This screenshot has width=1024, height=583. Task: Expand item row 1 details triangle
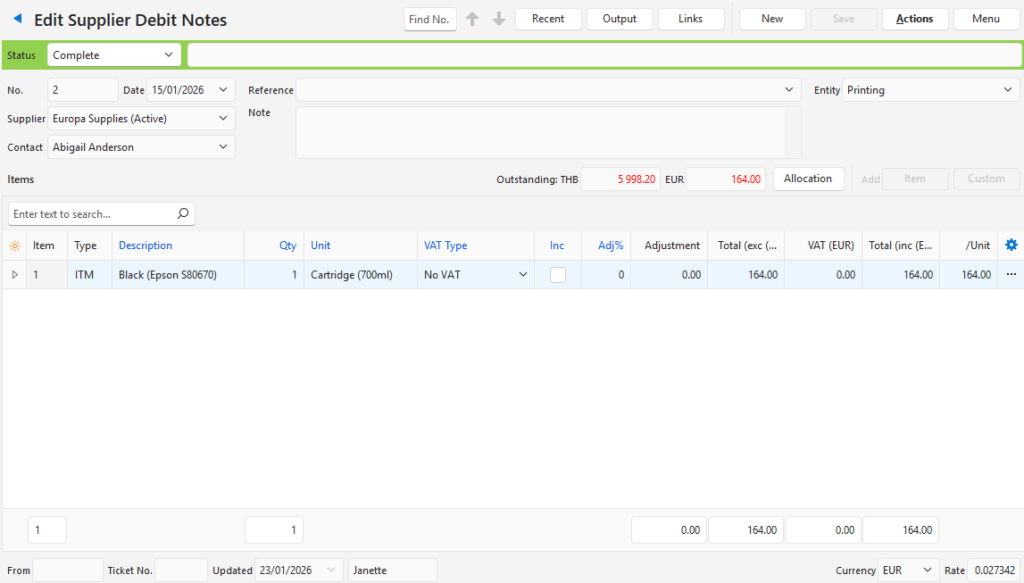point(14,275)
